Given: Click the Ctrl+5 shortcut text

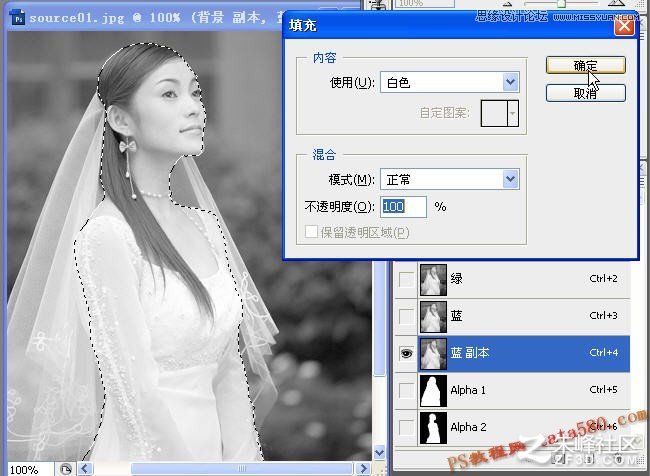Looking at the screenshot, I should tap(603, 389).
